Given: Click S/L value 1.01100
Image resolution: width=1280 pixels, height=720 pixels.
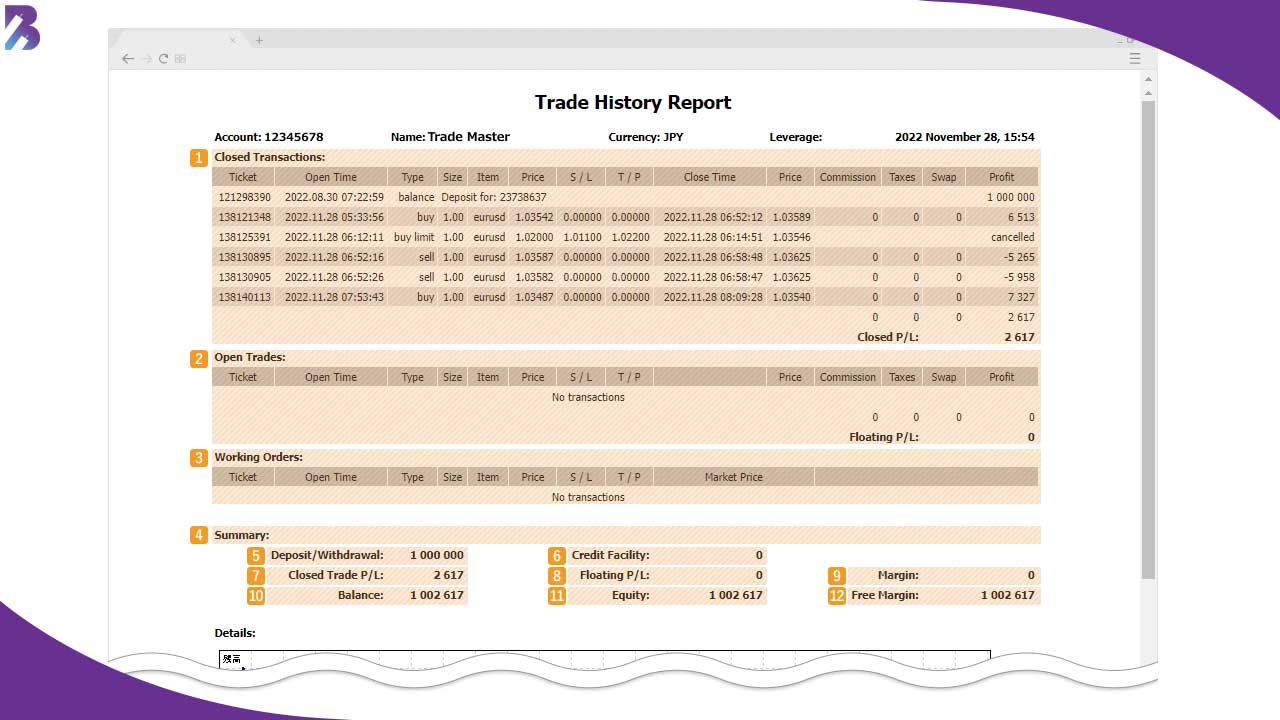Looking at the screenshot, I should click(582, 237).
